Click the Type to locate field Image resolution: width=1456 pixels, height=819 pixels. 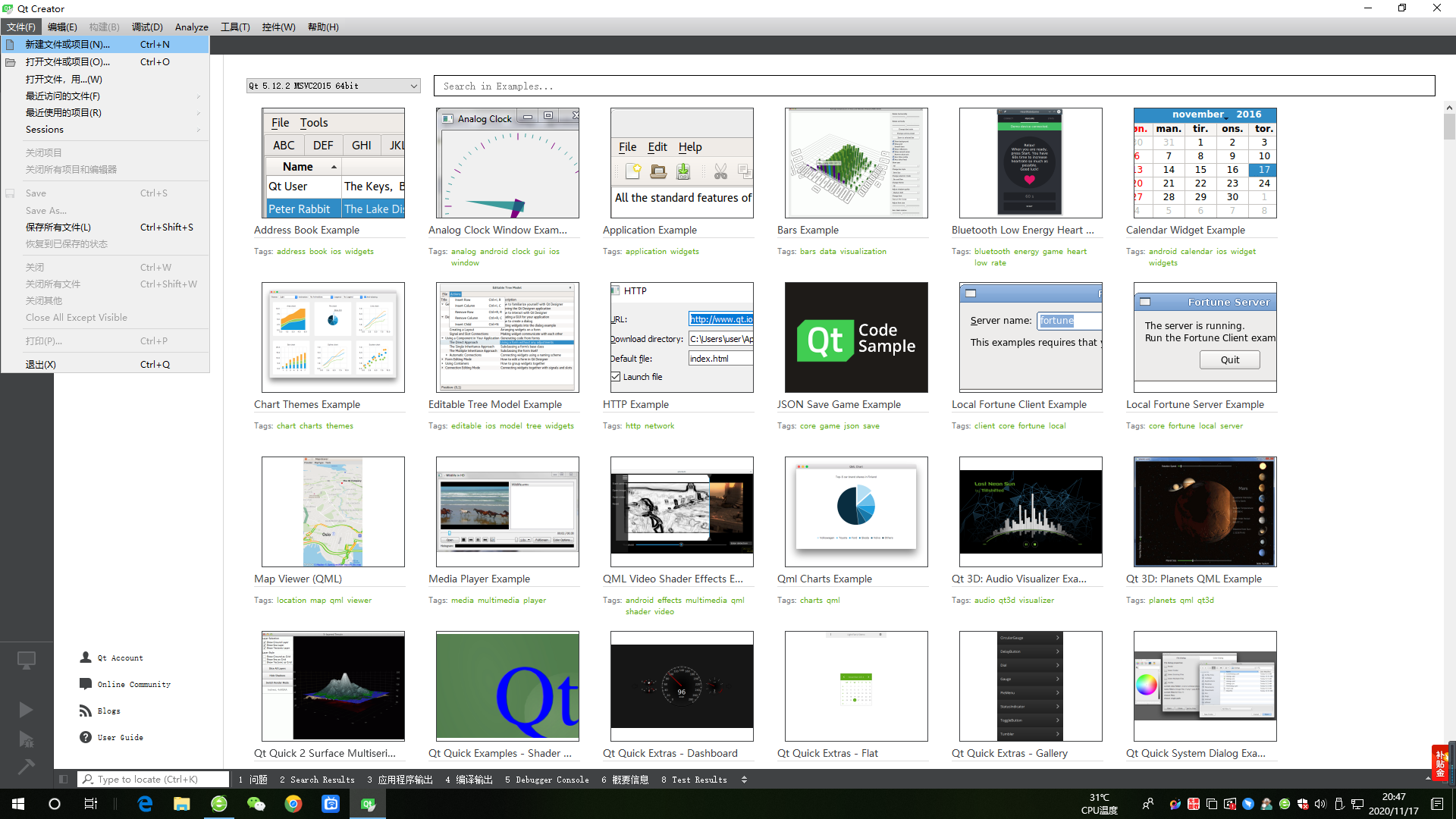152,779
